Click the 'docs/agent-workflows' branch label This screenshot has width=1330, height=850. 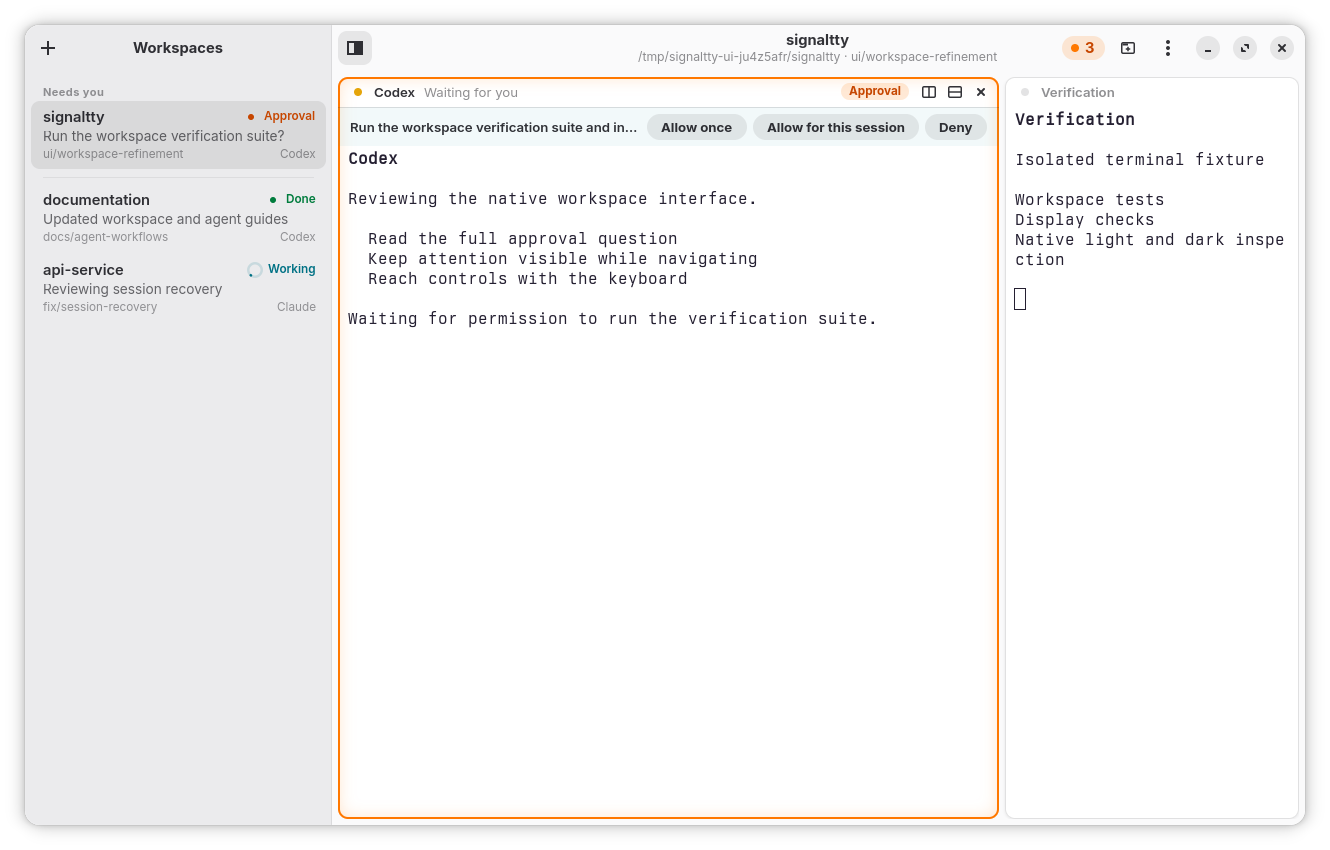[105, 237]
